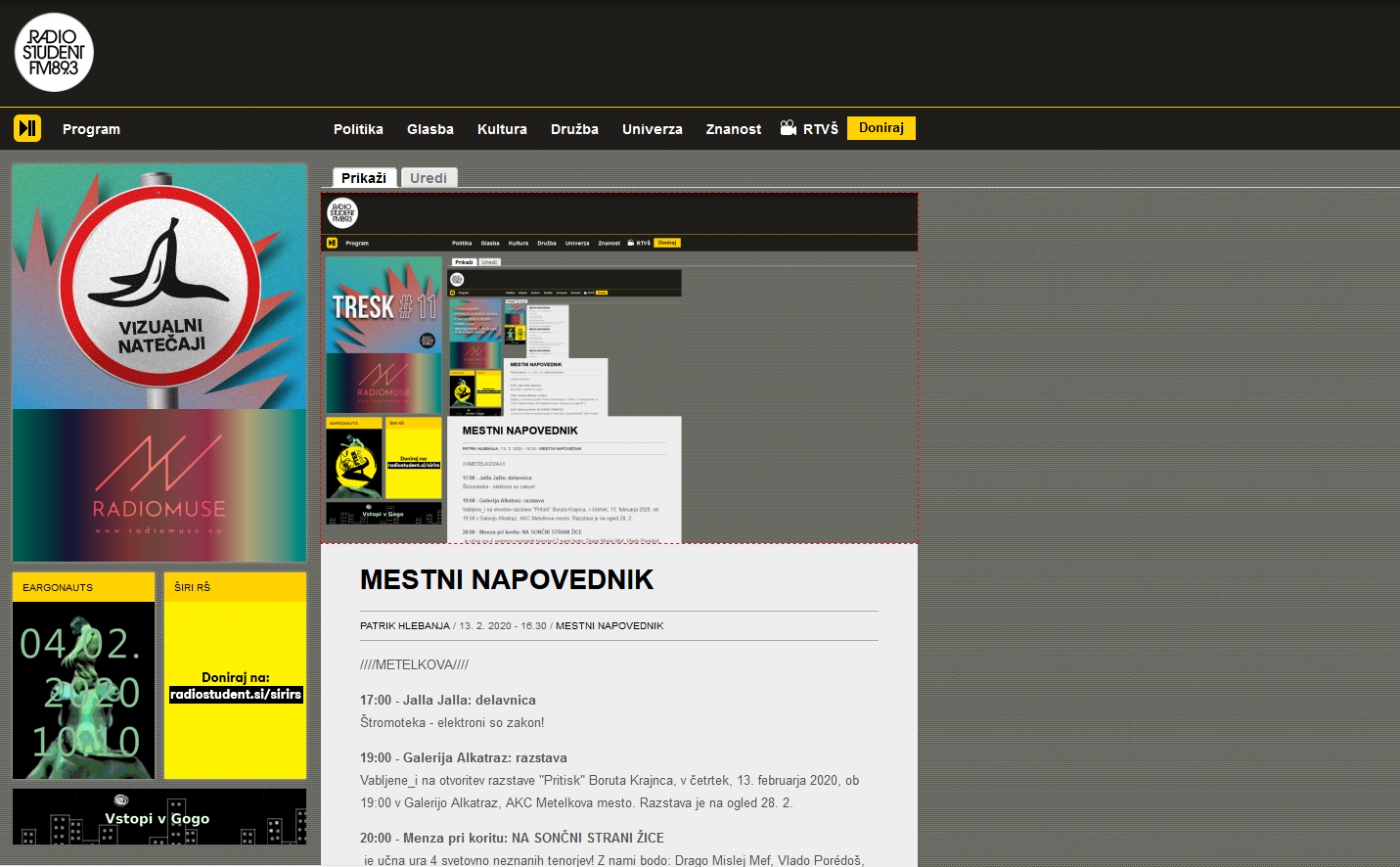Open the Glasba section
The image size is (1400, 867).
(x=430, y=129)
